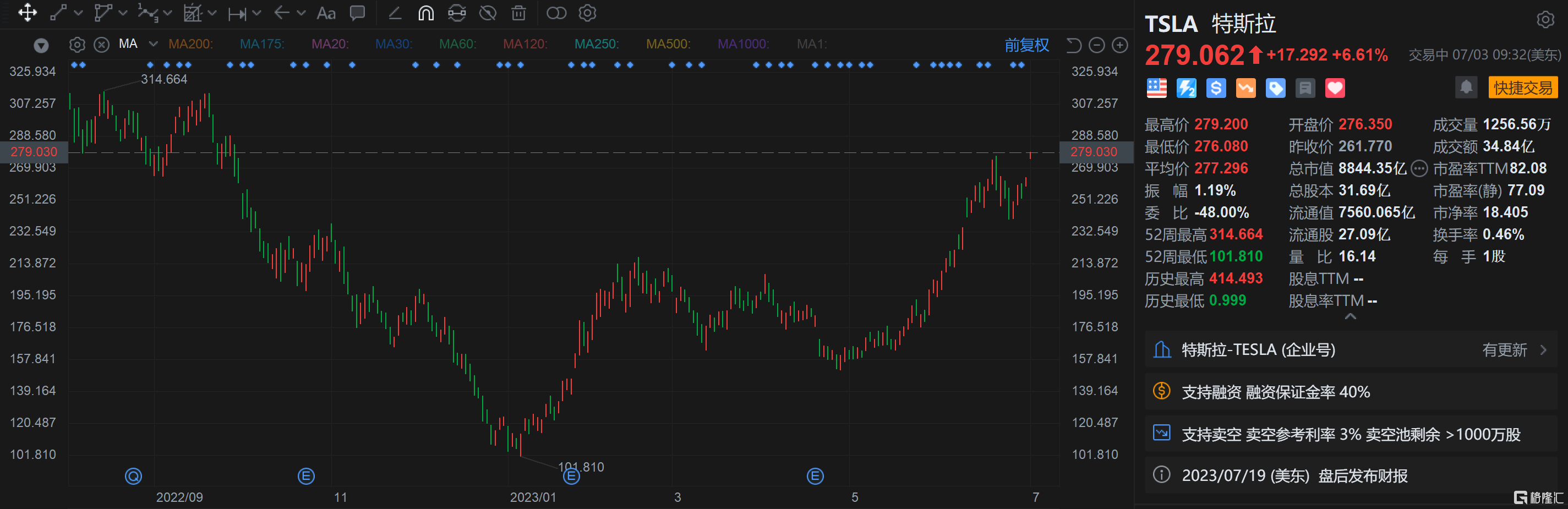This screenshot has width=1568, height=509.
Task: Reset chart with the undo arrow
Action: point(1074,45)
